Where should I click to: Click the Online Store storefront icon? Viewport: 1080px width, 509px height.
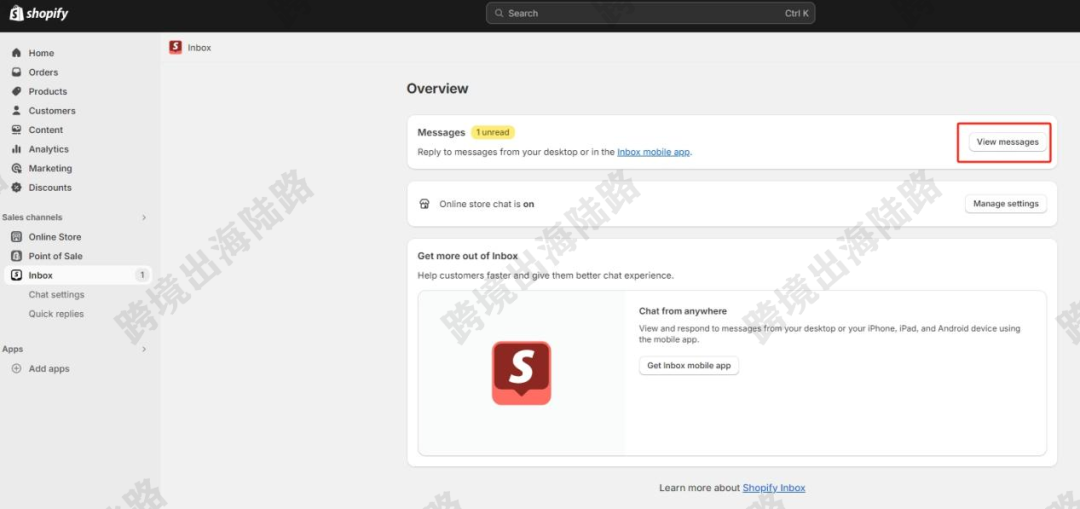pos(17,237)
